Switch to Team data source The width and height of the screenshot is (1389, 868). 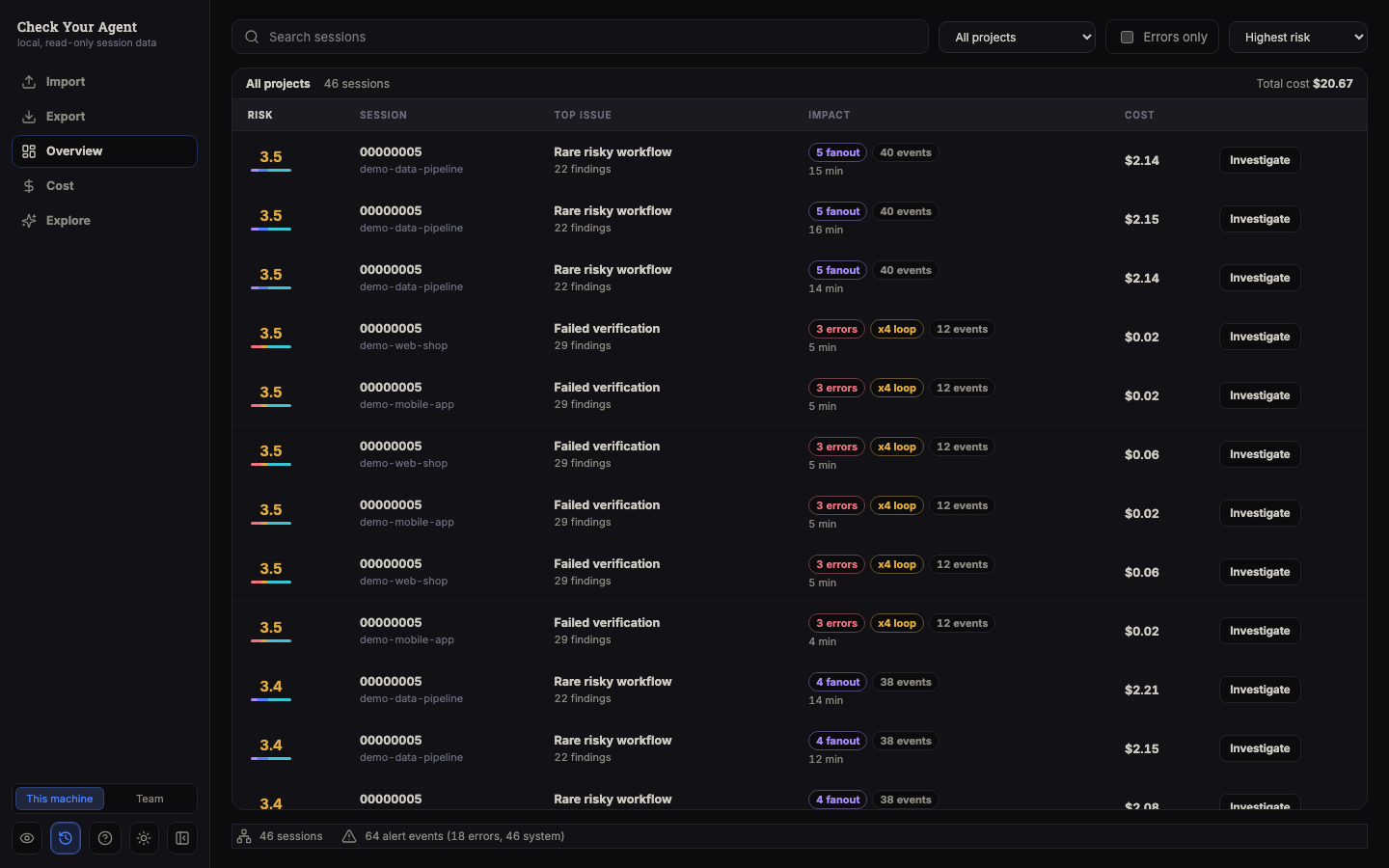point(150,799)
